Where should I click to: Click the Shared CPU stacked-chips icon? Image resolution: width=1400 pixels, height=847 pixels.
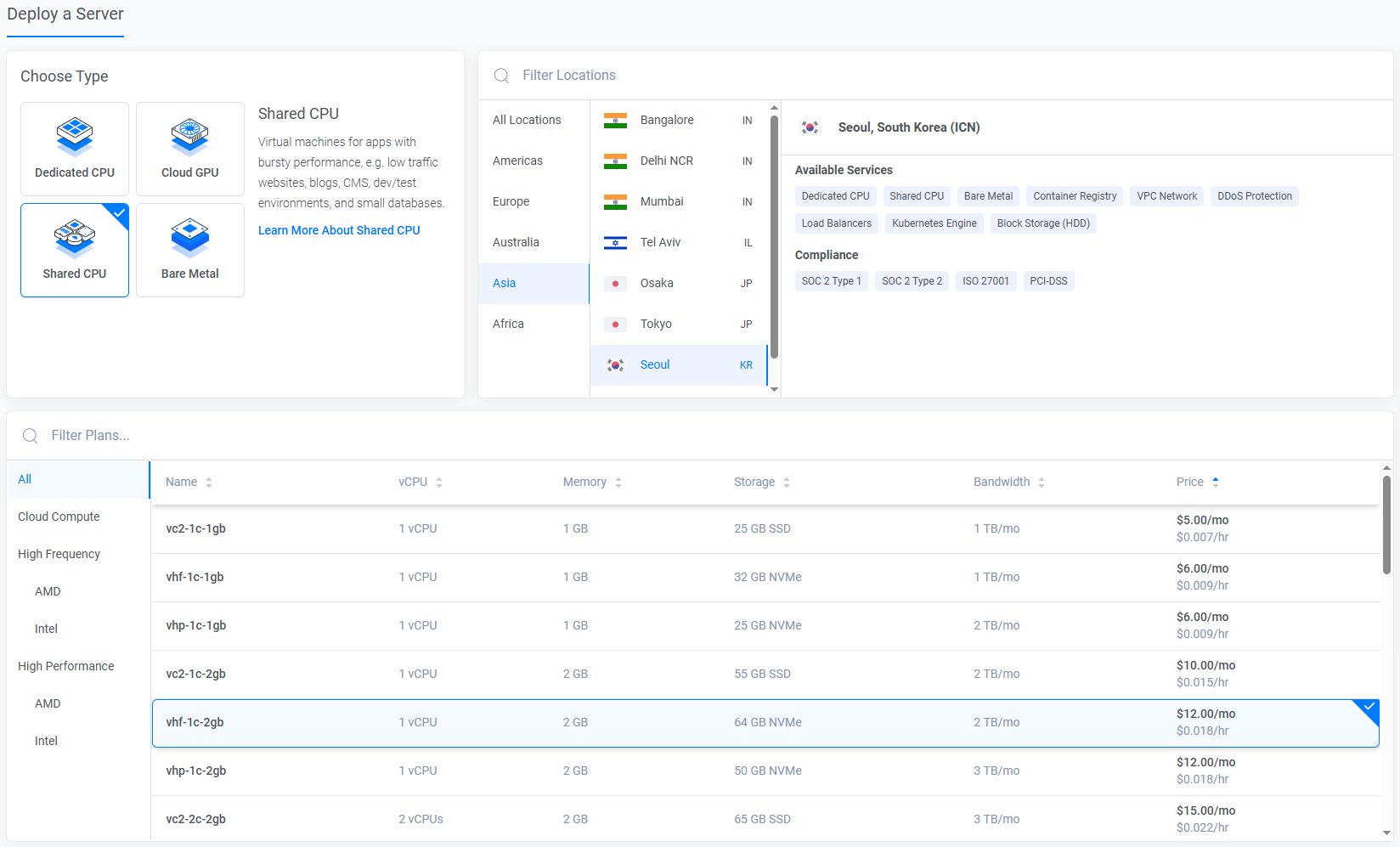pyautogui.click(x=75, y=238)
